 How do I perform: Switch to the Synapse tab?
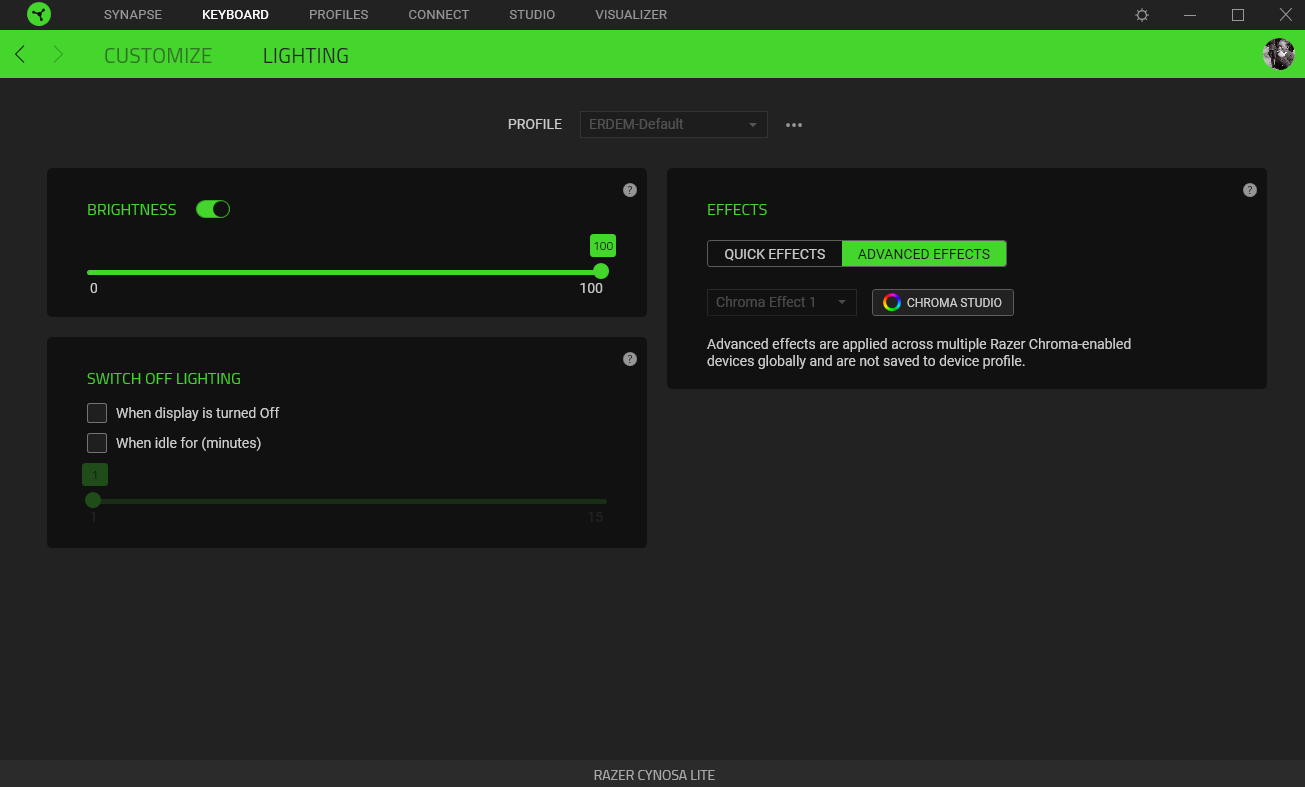pos(133,15)
